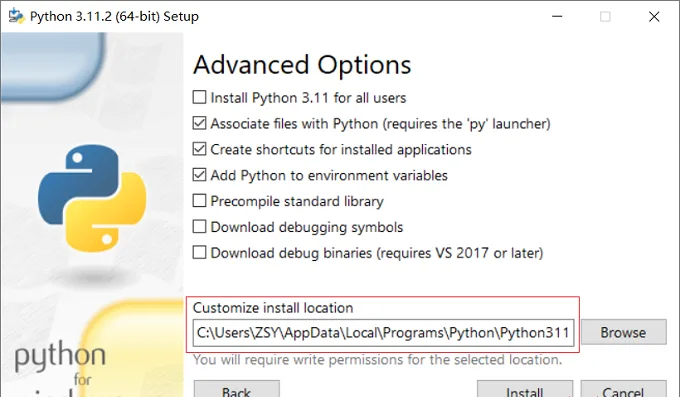Uncheck Create shortcuts for installed applications
The width and height of the screenshot is (680, 397).
click(199, 149)
